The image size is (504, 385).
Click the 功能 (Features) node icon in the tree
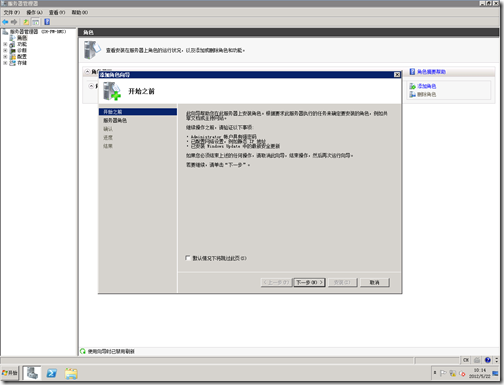pyautogui.click(x=13, y=44)
